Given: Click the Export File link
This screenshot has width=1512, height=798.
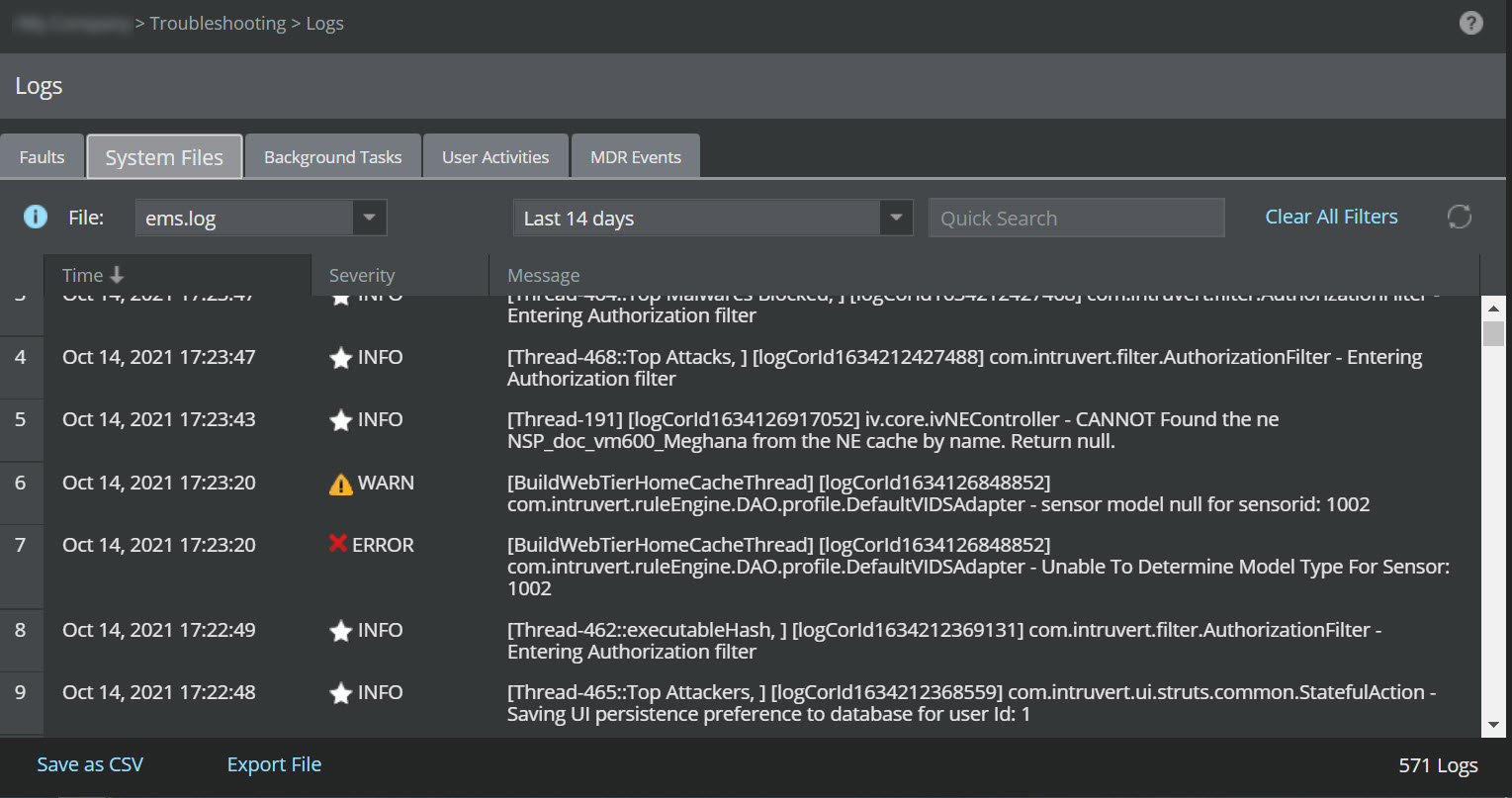Looking at the screenshot, I should tap(274, 764).
